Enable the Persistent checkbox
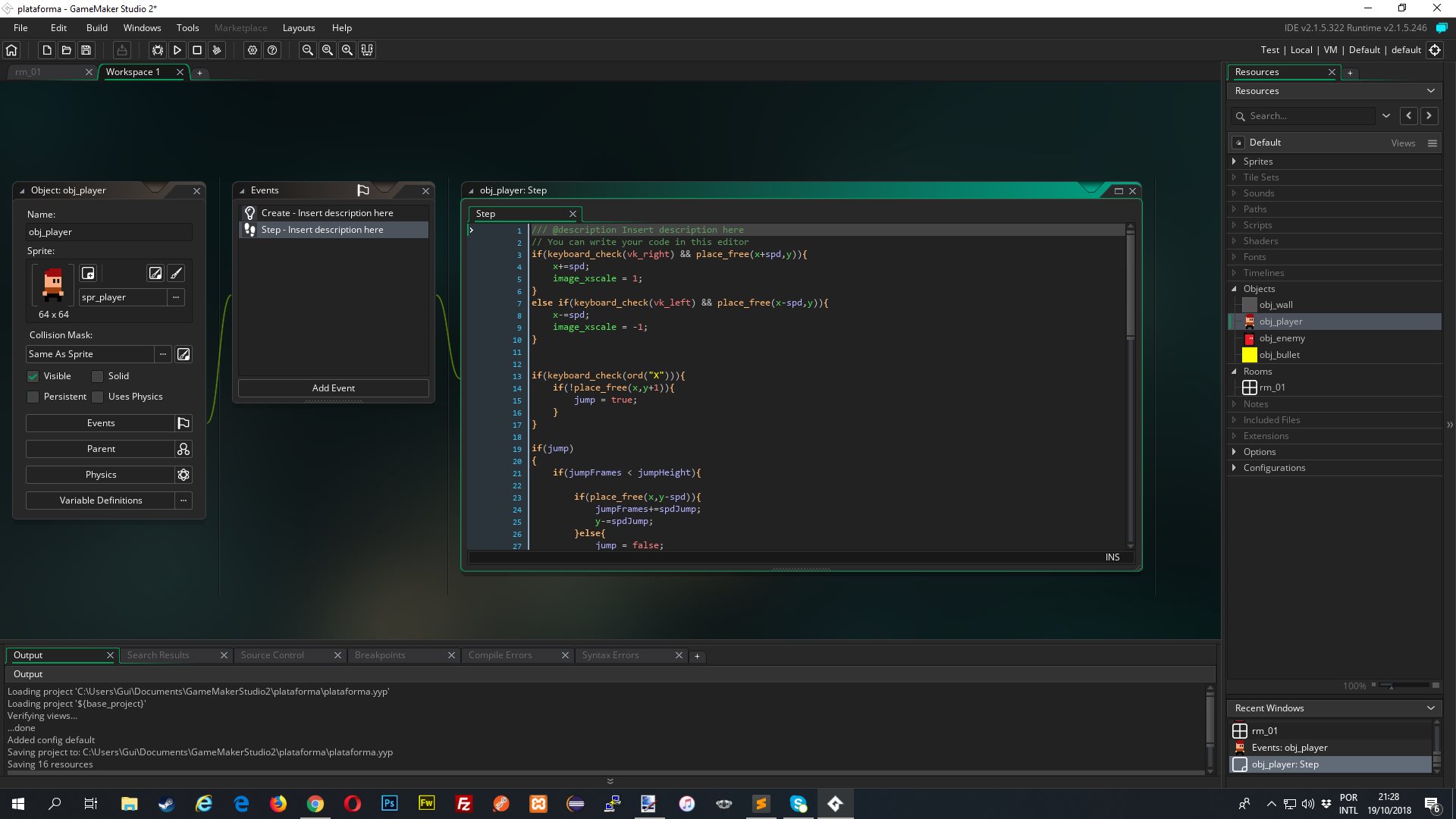The image size is (1456, 819). (x=32, y=396)
